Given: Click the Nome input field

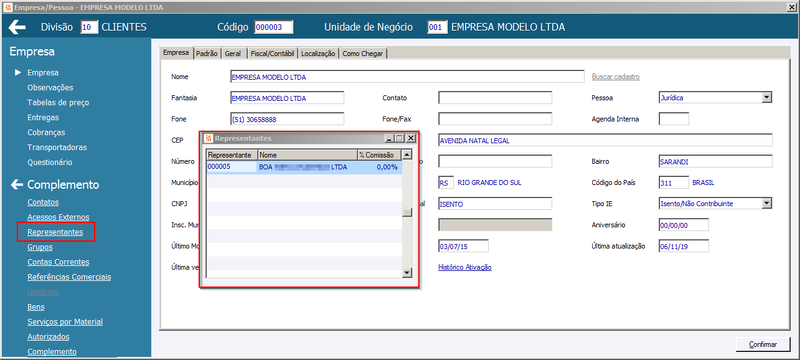Looking at the screenshot, I should pos(407,76).
